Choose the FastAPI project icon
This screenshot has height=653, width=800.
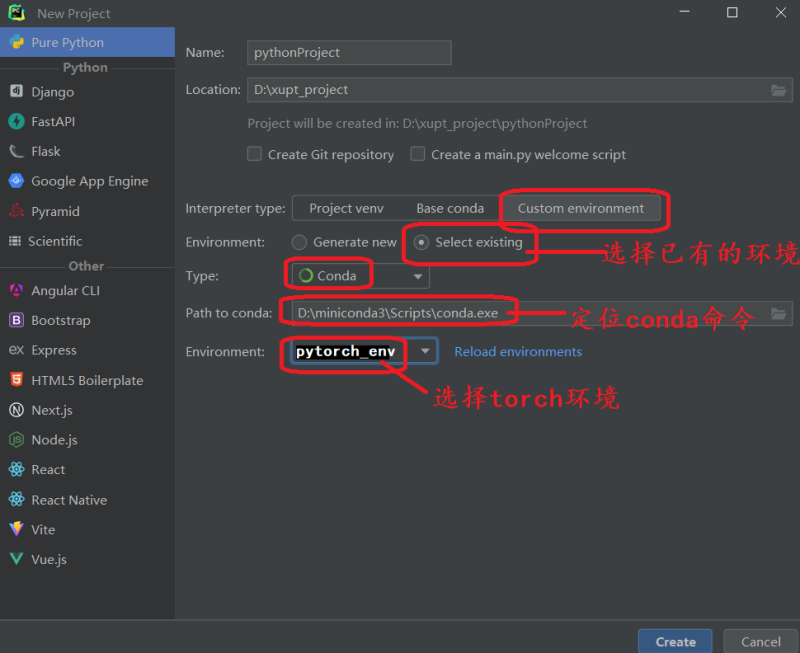(16, 122)
